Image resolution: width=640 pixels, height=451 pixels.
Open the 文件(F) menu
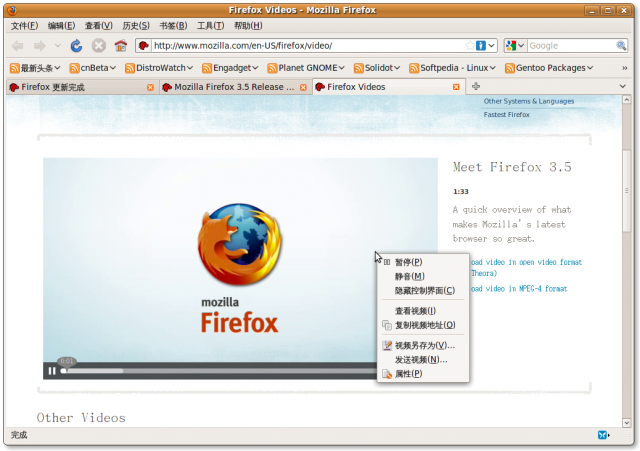click(x=24, y=26)
